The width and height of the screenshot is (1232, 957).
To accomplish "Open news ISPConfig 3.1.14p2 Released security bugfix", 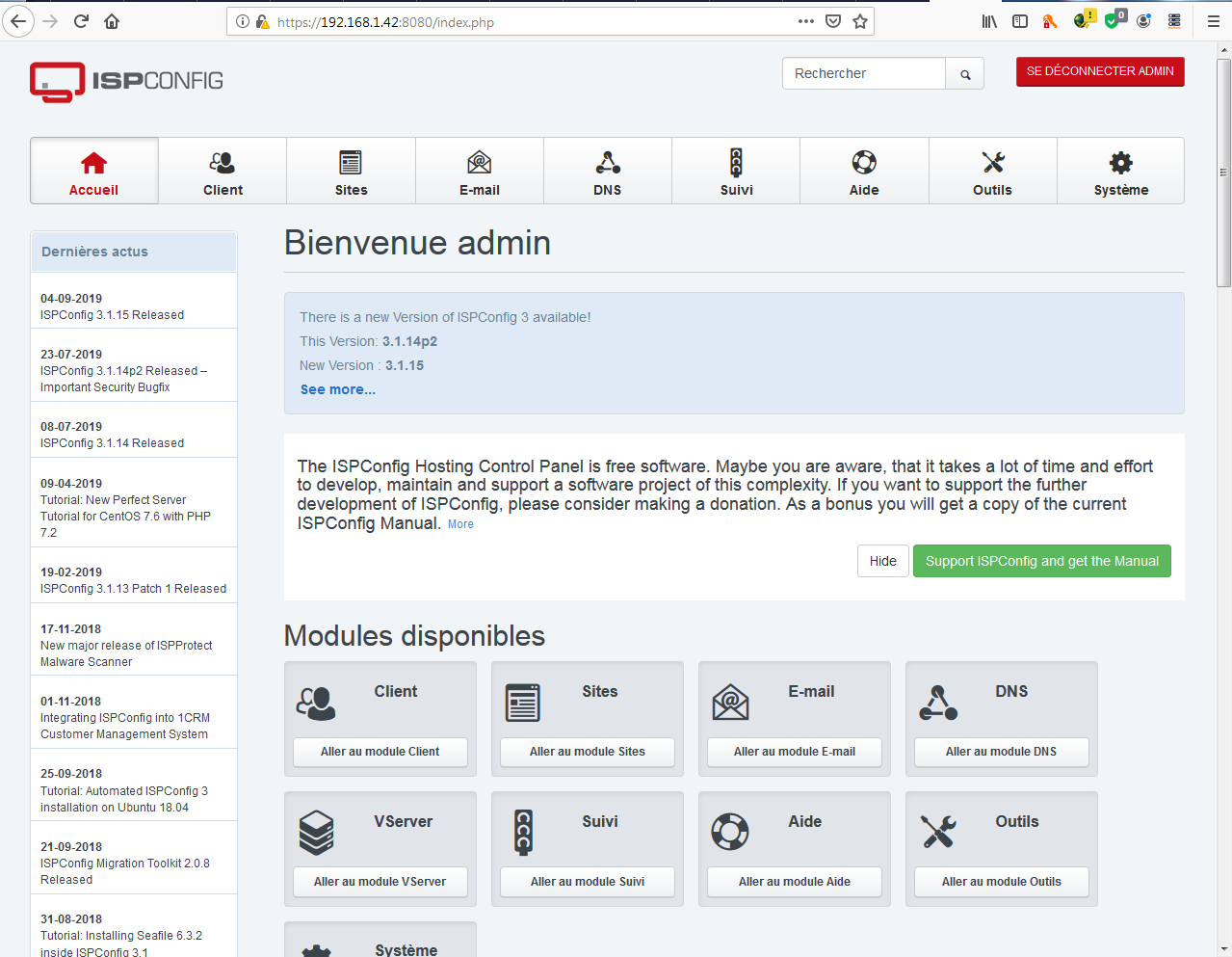I will (x=123, y=379).
